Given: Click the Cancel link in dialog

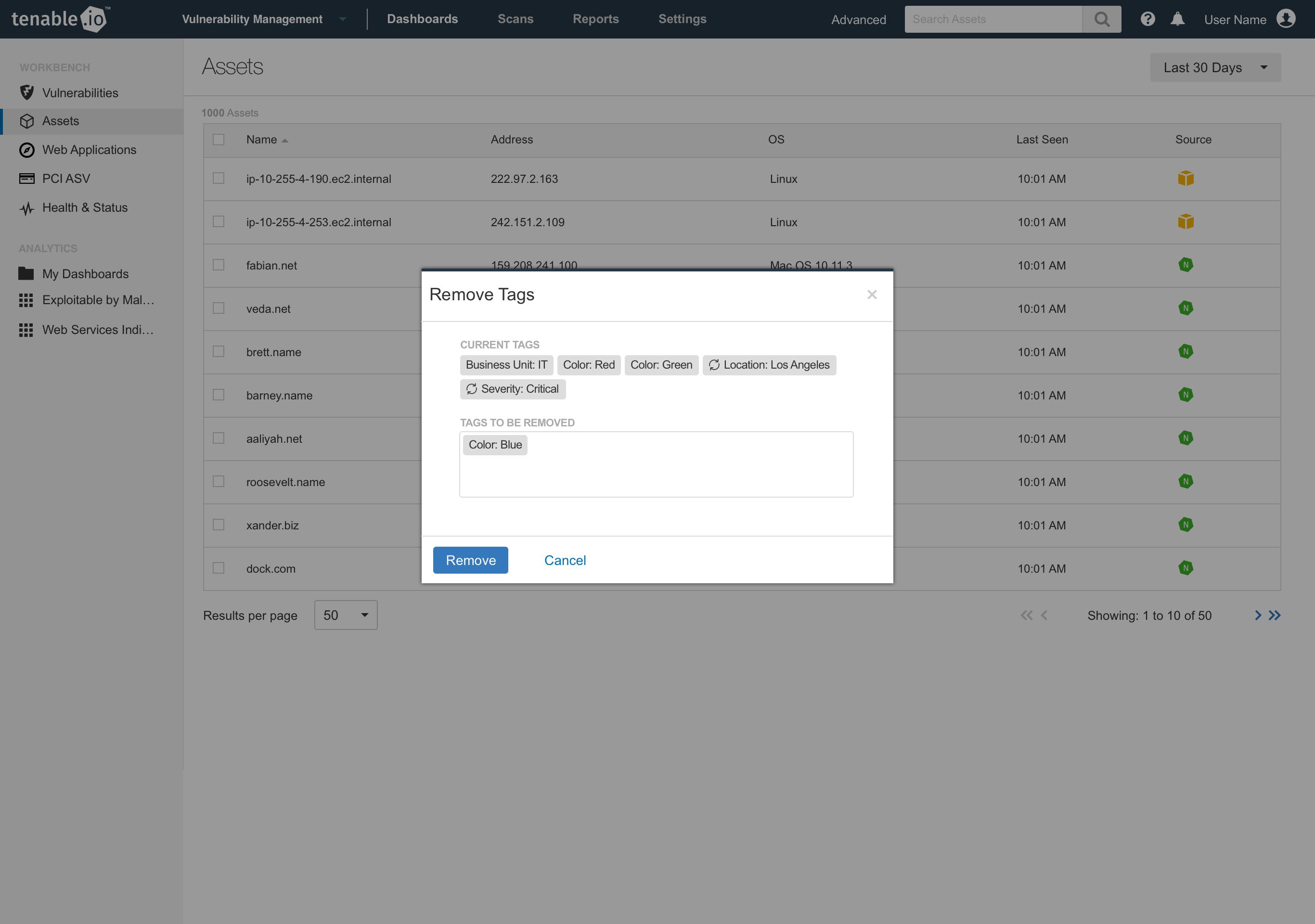Looking at the screenshot, I should click(x=564, y=561).
